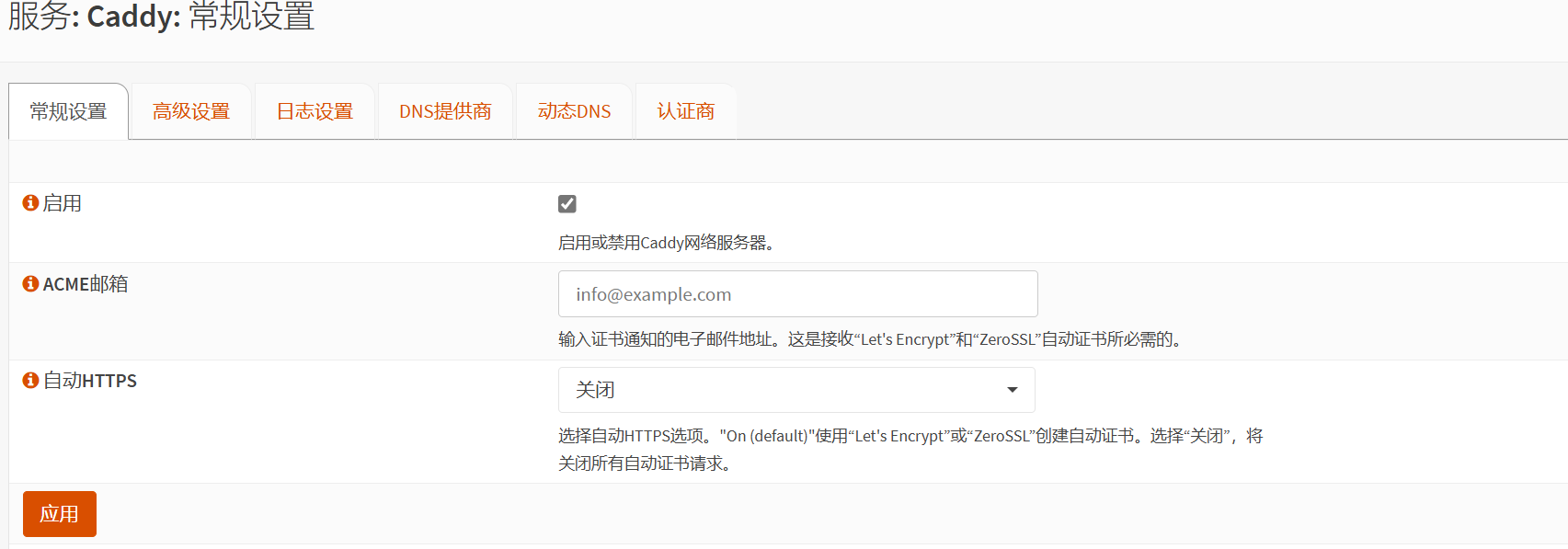Click the 自动HTTPS field label
Viewport: 1568px width, 549px height.
[90, 381]
